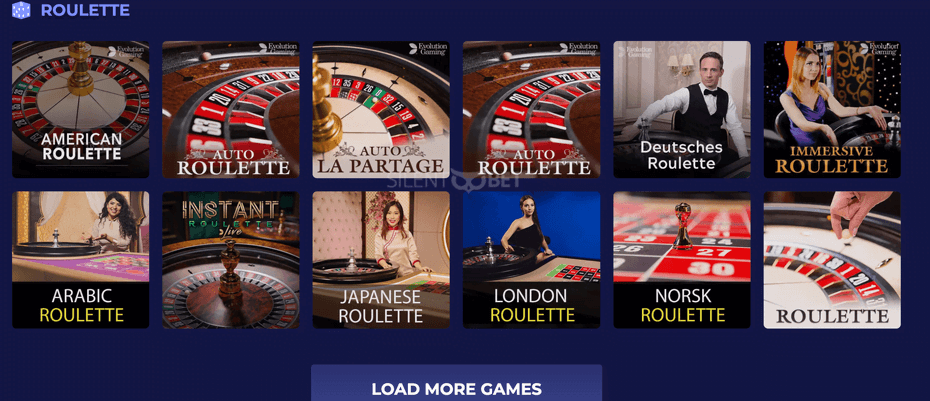Open American Roulette game tile
Screen dimensions: 930x401
[x=81, y=109]
